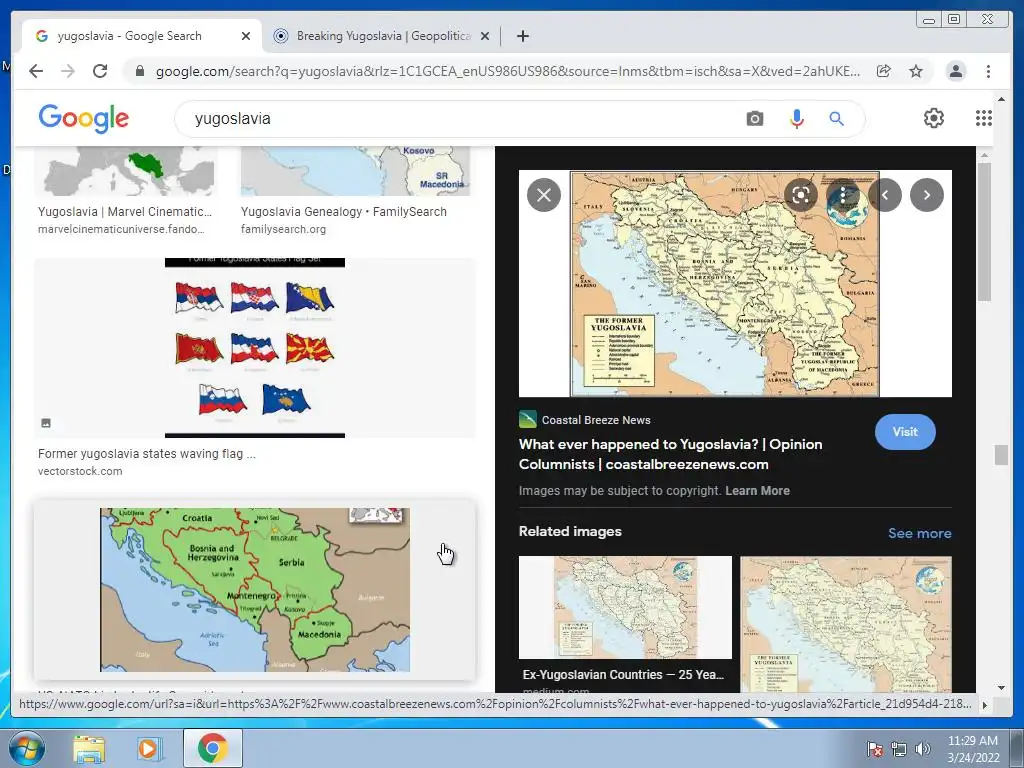1024x768 pixels.
Task: Click the Chrome taskbar button
Action: pyautogui.click(x=213, y=748)
